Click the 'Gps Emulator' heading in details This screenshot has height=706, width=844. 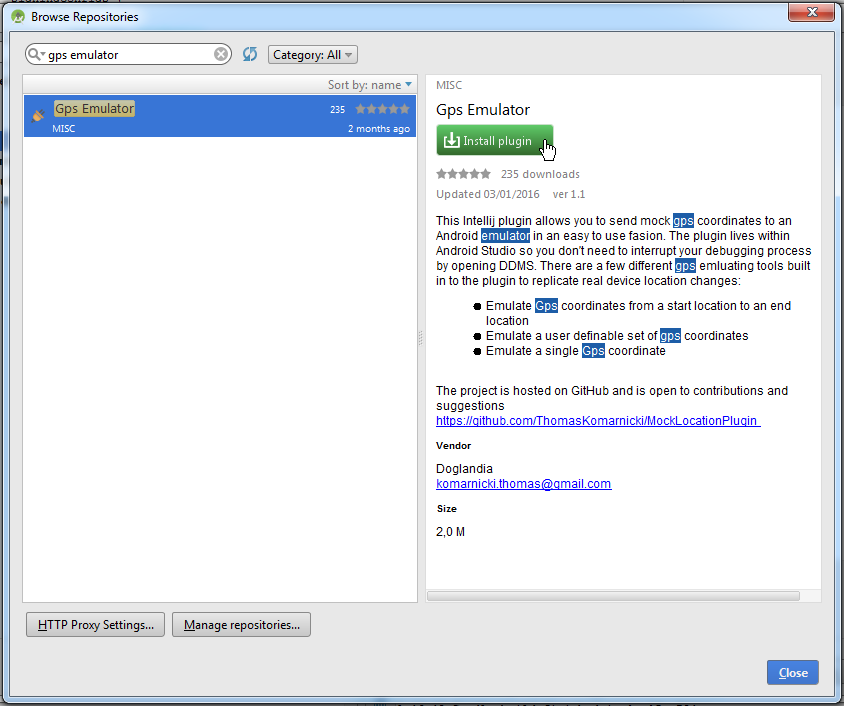pos(483,110)
